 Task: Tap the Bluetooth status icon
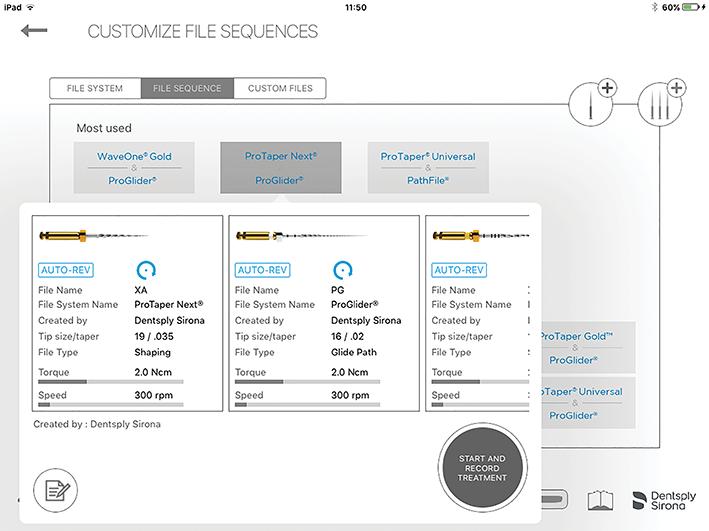[x=654, y=7]
